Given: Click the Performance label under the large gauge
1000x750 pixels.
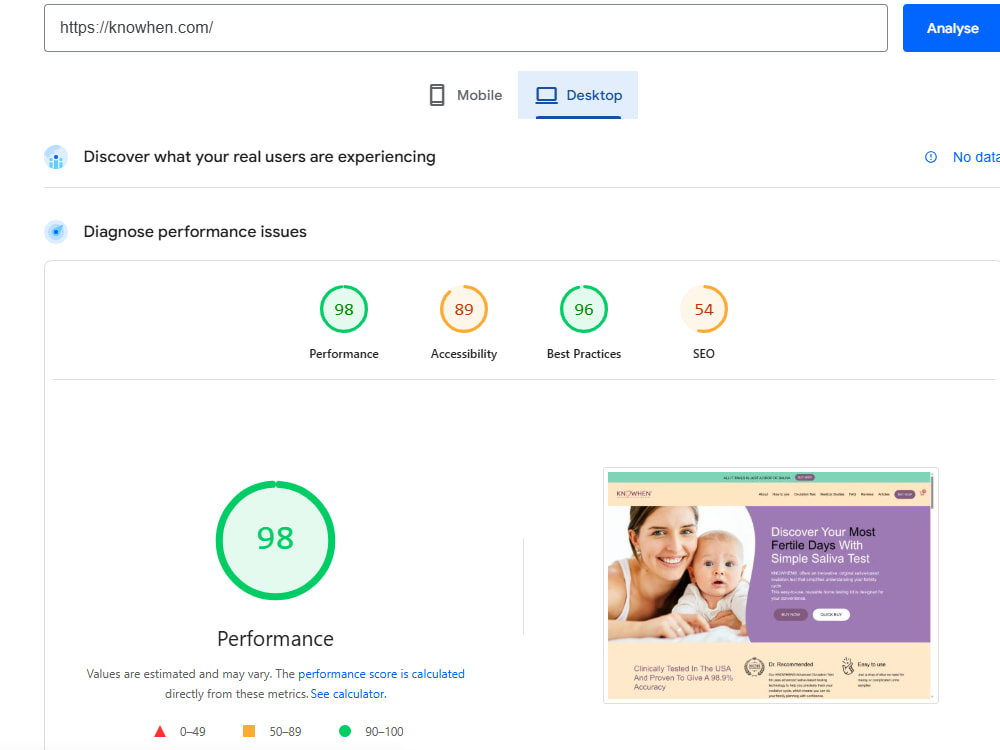Looking at the screenshot, I should [x=276, y=639].
